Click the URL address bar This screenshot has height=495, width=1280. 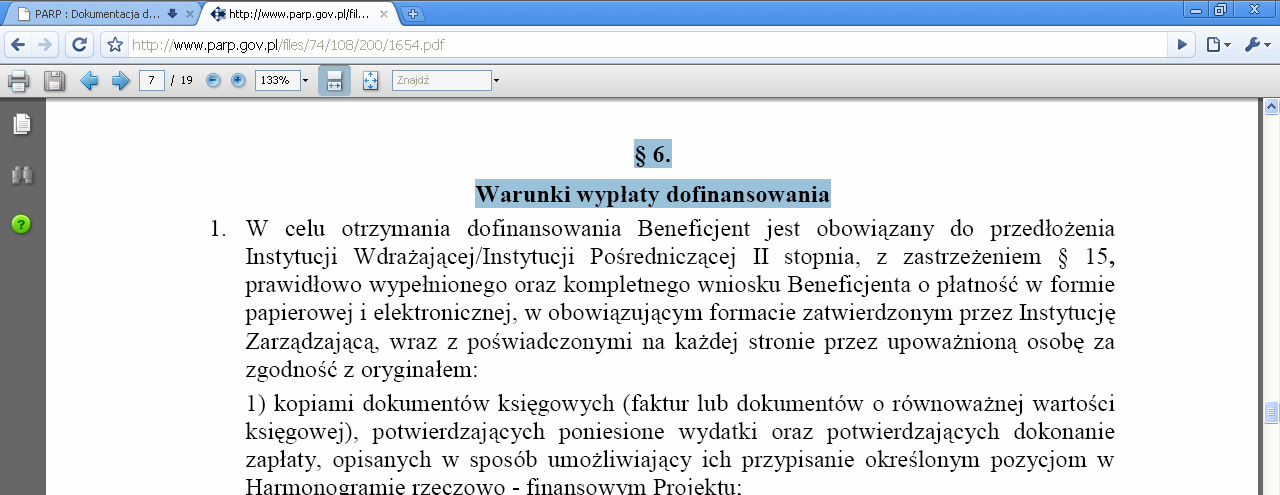[648, 45]
